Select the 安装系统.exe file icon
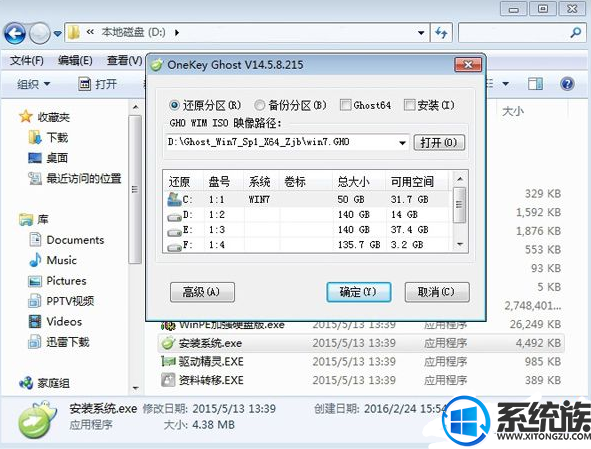The height and width of the screenshot is (449, 591). pos(168,343)
